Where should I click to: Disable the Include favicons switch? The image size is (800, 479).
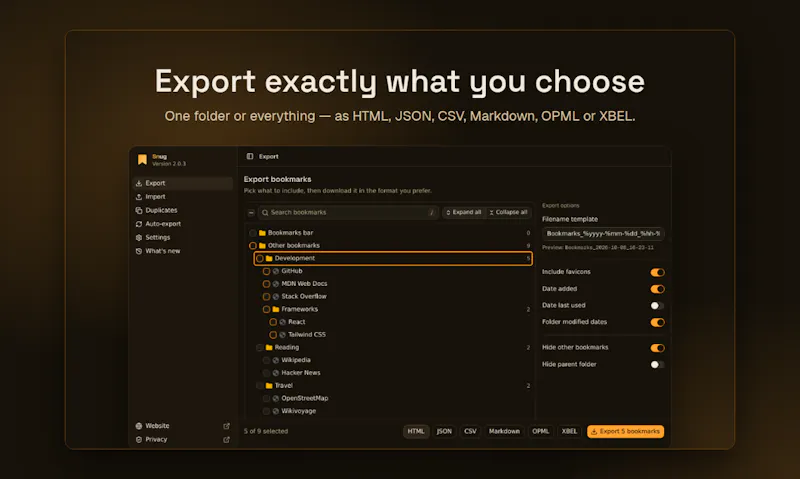click(657, 272)
